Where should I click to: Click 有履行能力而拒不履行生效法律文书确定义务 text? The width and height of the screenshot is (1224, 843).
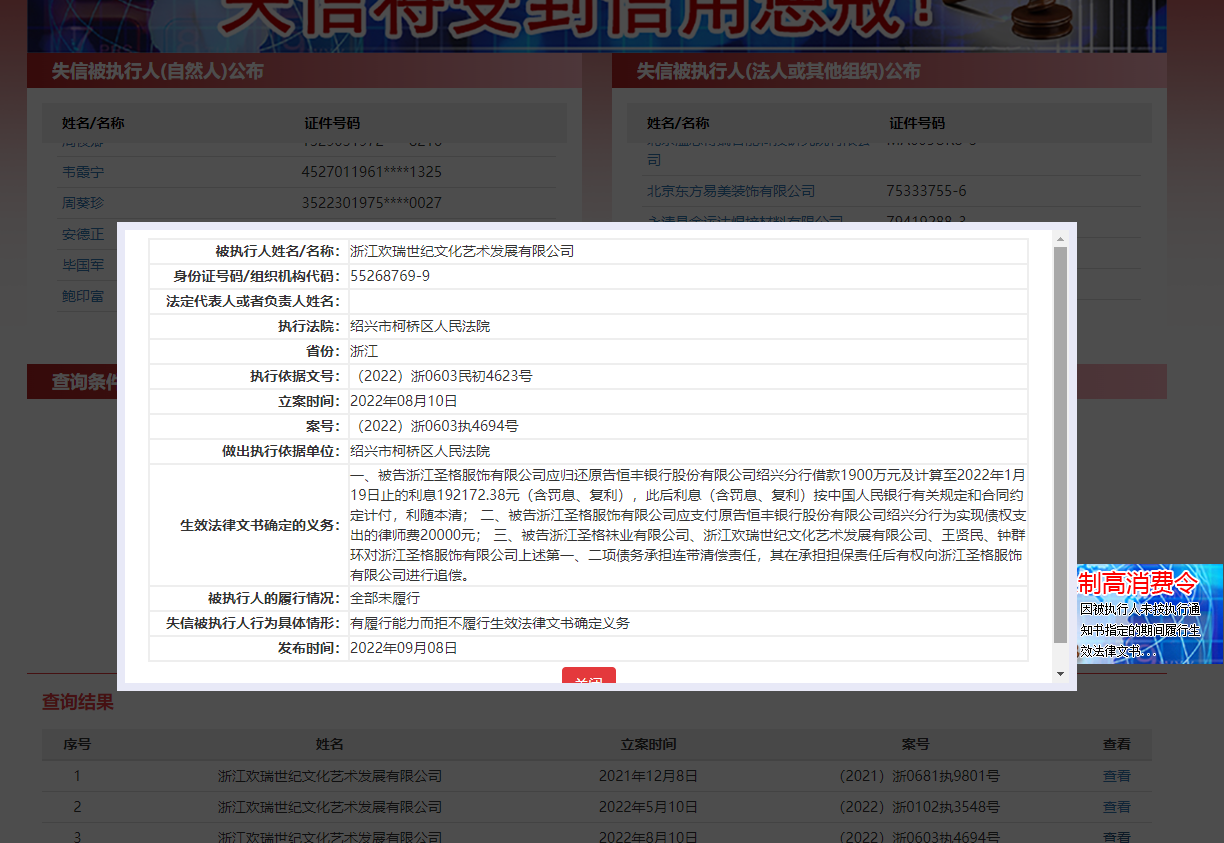[490, 623]
